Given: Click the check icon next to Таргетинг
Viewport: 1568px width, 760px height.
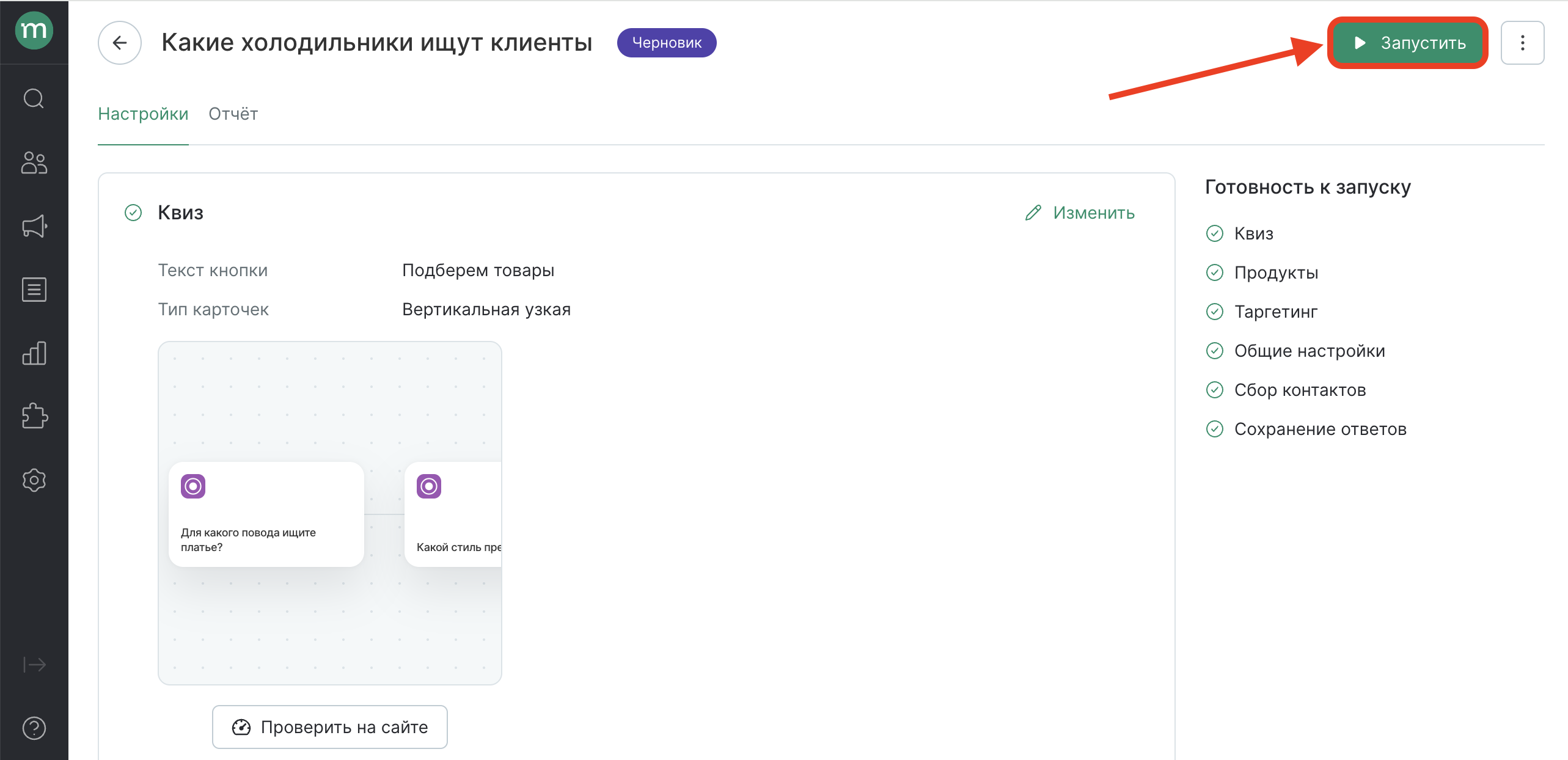Looking at the screenshot, I should pos(1215,312).
